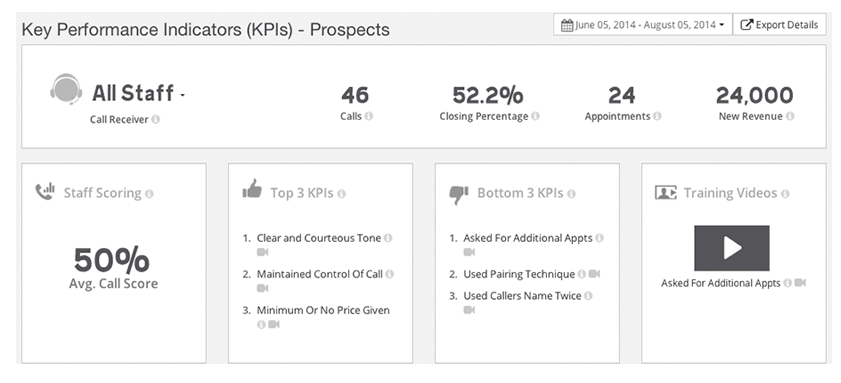Select Maintained Control Of Call KPI
This screenshot has width=841, height=383.
click(320, 274)
